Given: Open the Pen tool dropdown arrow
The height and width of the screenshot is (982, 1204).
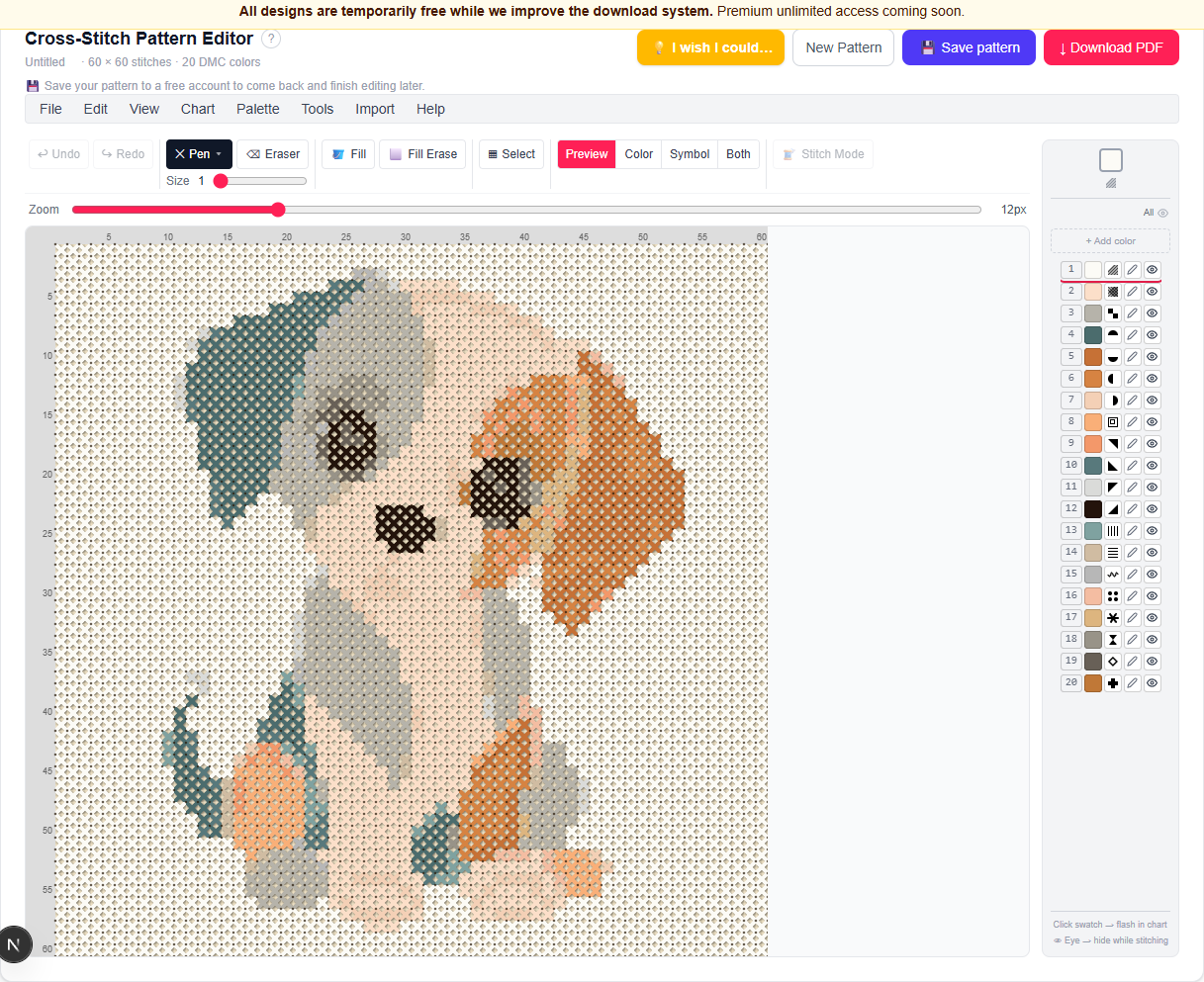Looking at the screenshot, I should coord(219,154).
